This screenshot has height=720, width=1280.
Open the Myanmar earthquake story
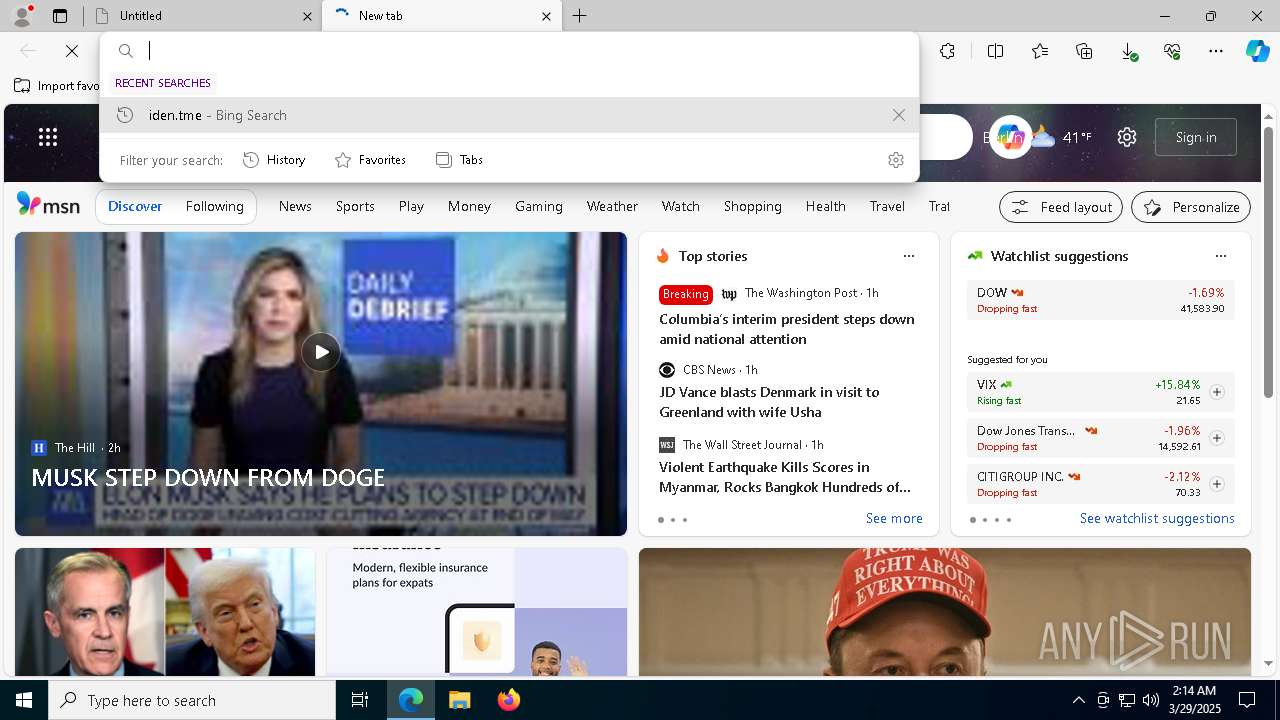tap(785, 477)
